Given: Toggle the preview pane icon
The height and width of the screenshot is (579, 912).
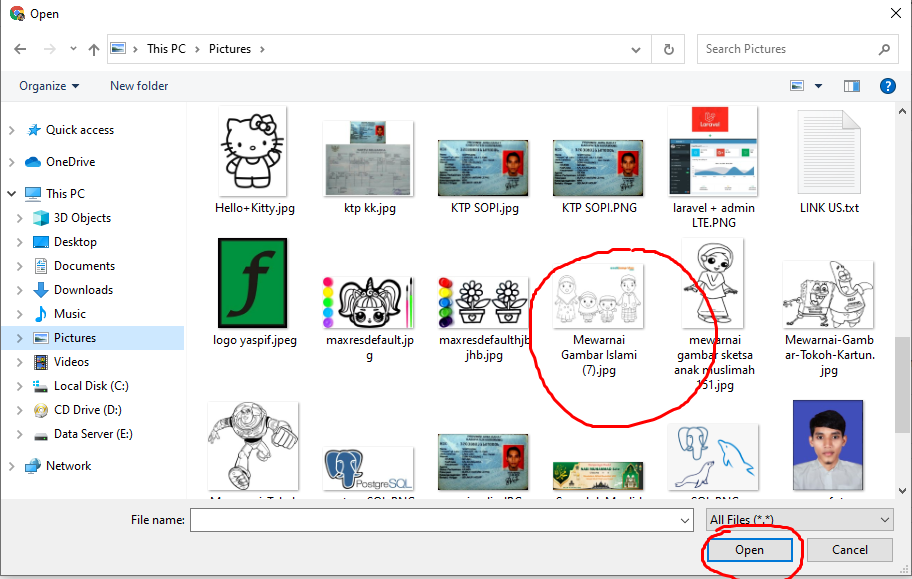Looking at the screenshot, I should 852,86.
